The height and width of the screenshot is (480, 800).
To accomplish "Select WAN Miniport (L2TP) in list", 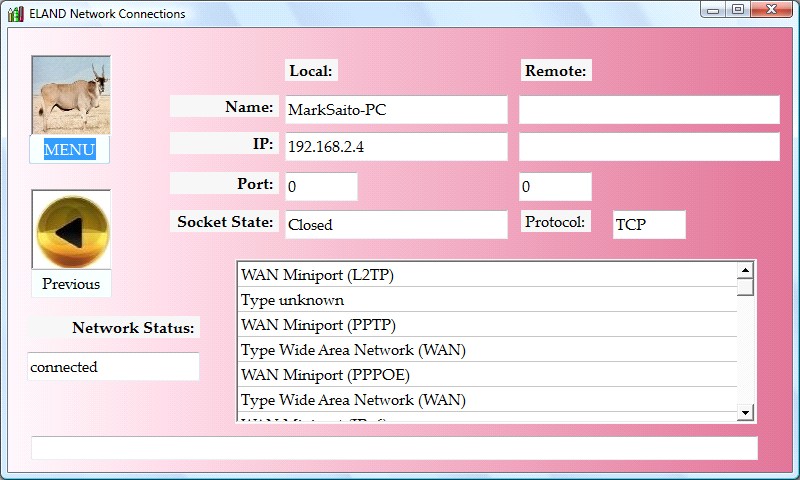I will click(x=488, y=274).
